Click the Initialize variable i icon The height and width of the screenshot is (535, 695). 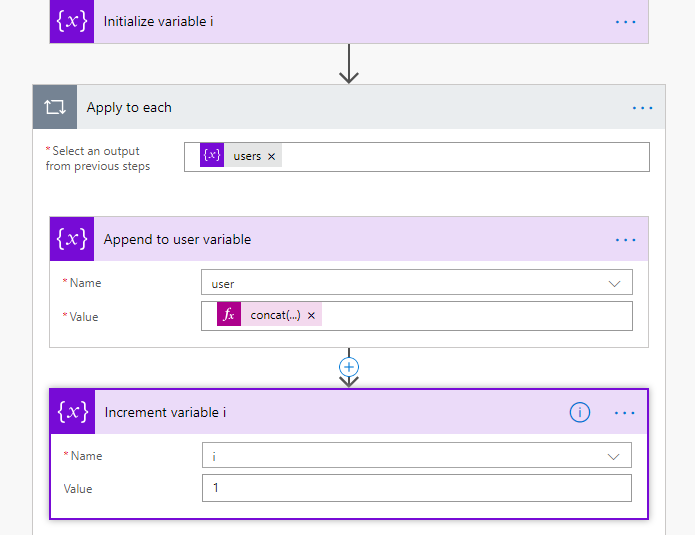pyautogui.click(x=72, y=21)
